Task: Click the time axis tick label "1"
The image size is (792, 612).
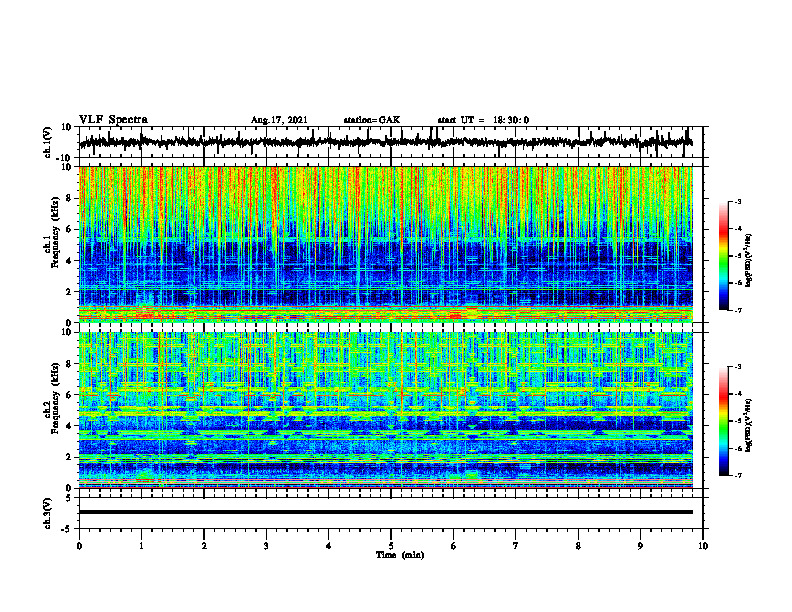Action: click(141, 546)
